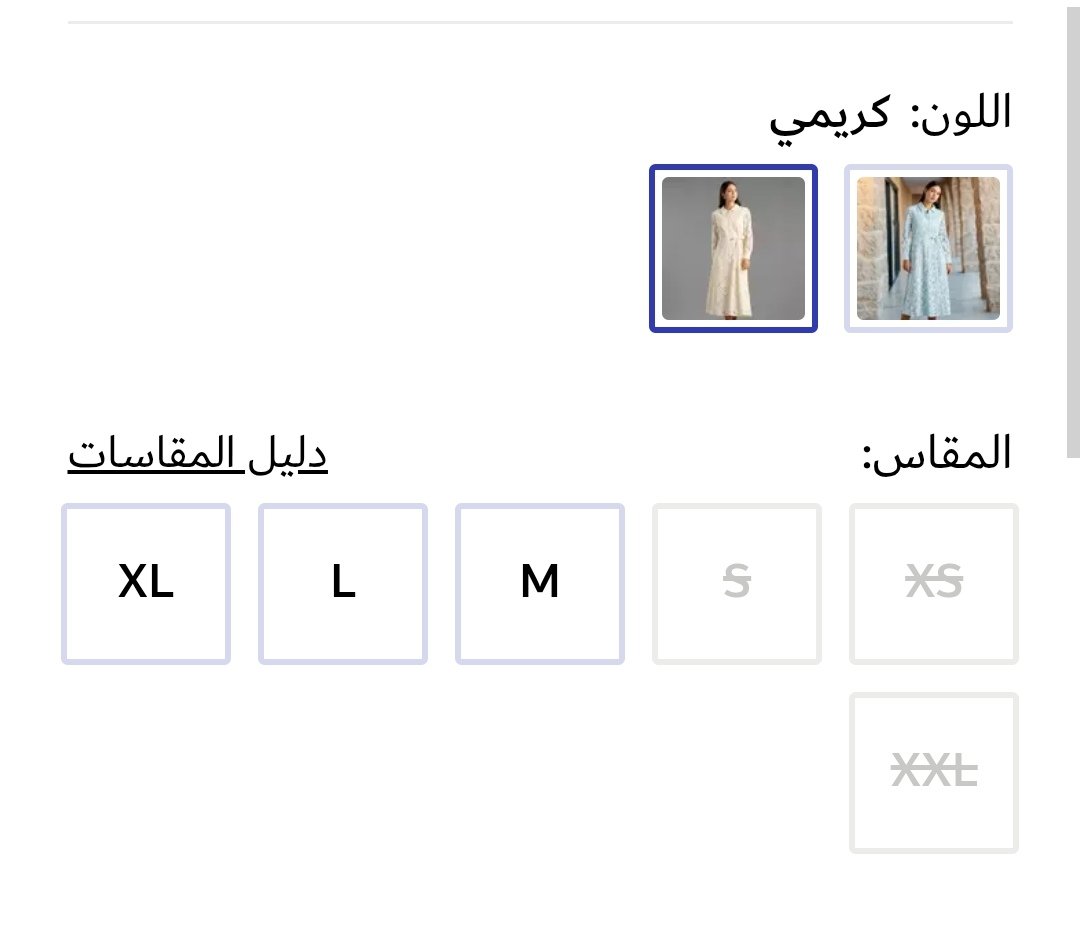
Task: Open the دليل المقاسات size guide link
Action: (x=198, y=454)
